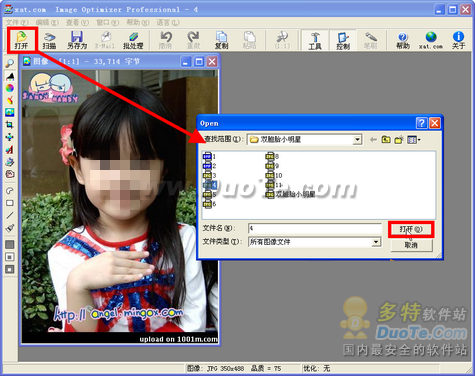Select the color wheel tool in sidebar

(10, 88)
